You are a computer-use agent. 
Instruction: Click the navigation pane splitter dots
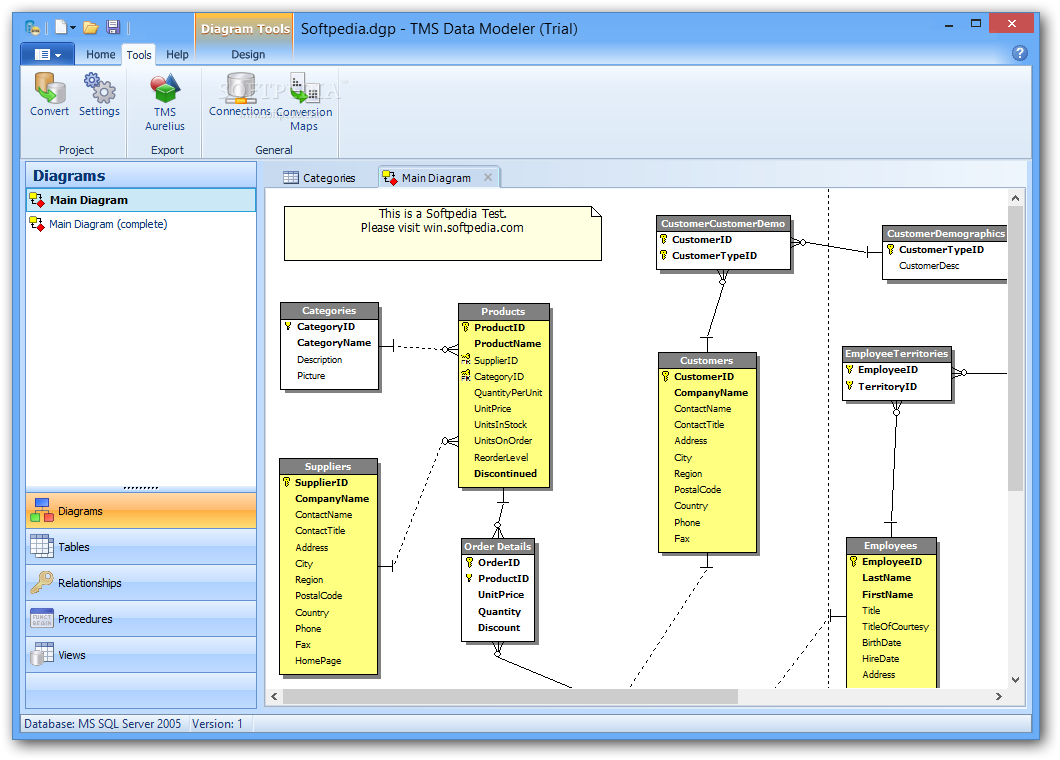point(141,488)
